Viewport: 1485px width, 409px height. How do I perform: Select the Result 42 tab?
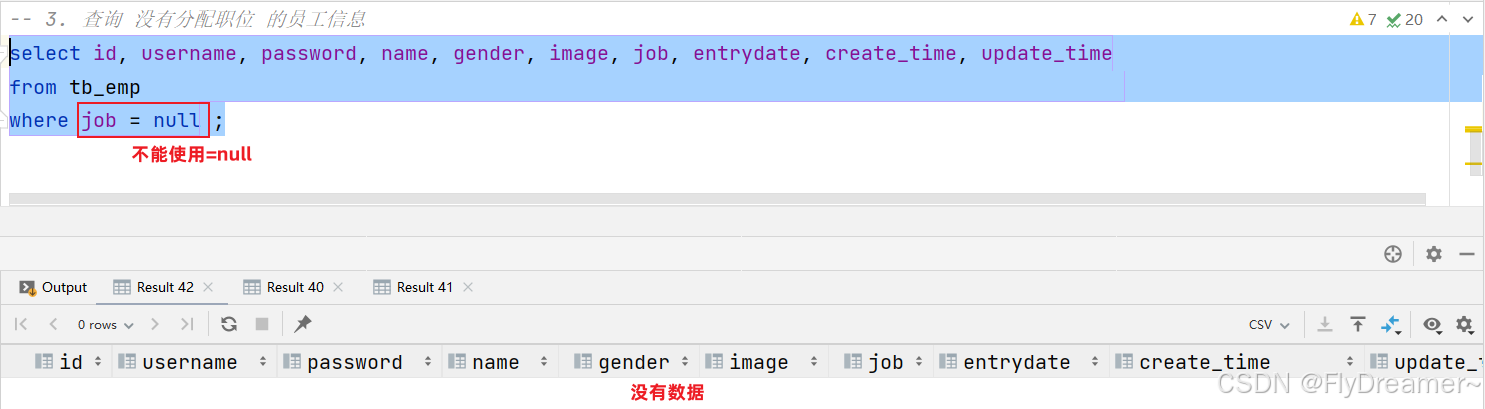[x=153, y=287]
